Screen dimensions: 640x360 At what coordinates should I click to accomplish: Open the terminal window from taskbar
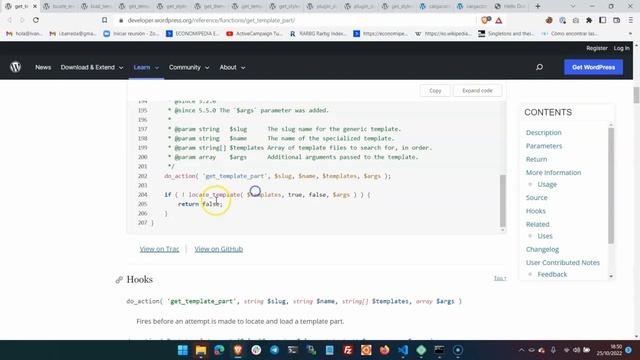439,350
